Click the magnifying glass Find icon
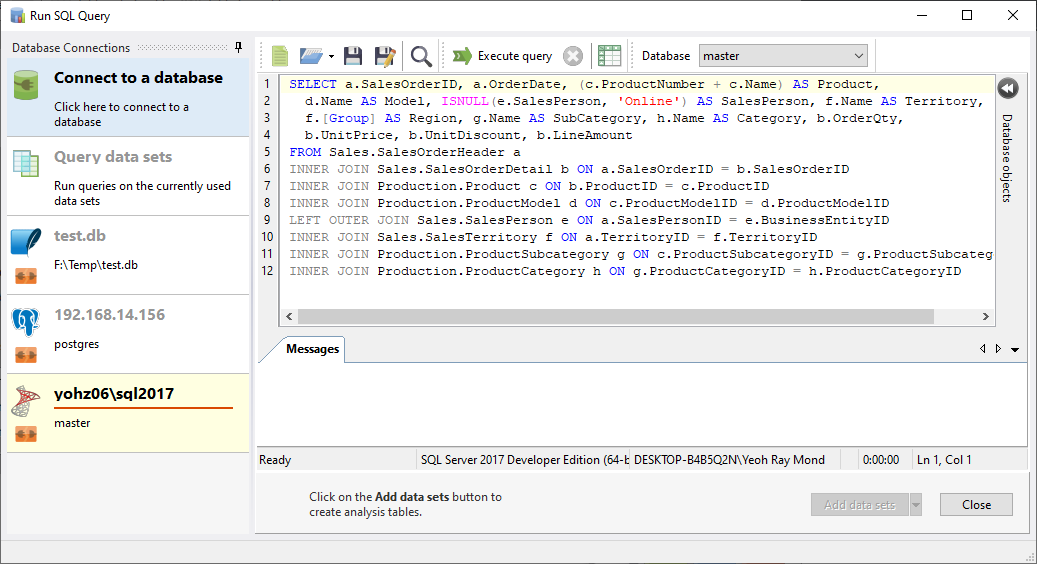The image size is (1037, 564). (421, 56)
